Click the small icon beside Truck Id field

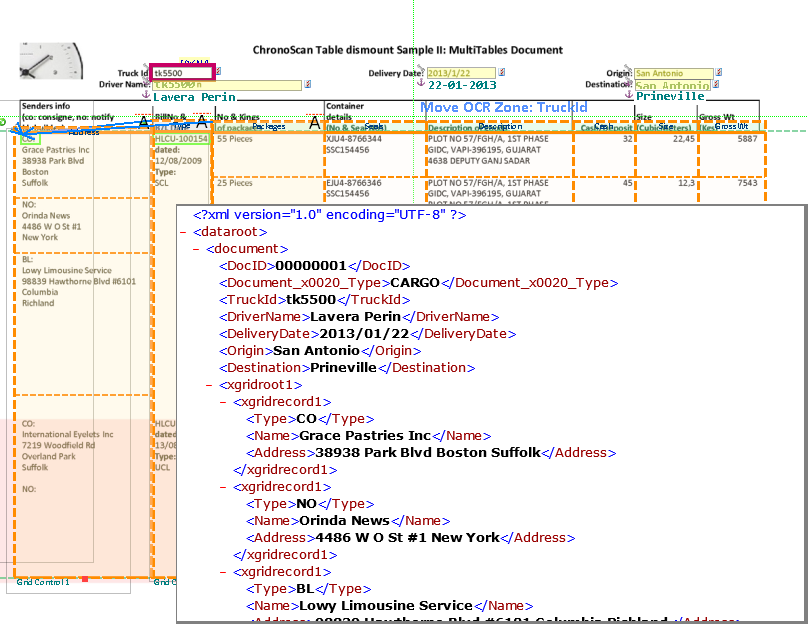(x=218, y=71)
